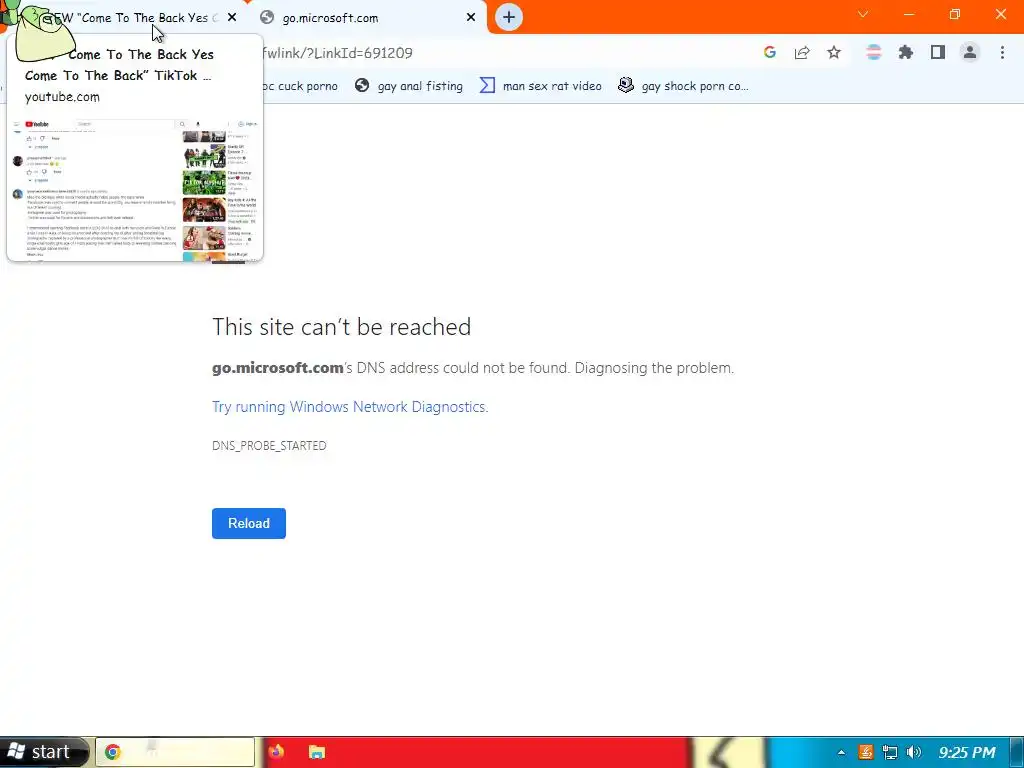The width and height of the screenshot is (1024, 768).
Task: Click the volume speaker tray icon
Action: coord(914,752)
